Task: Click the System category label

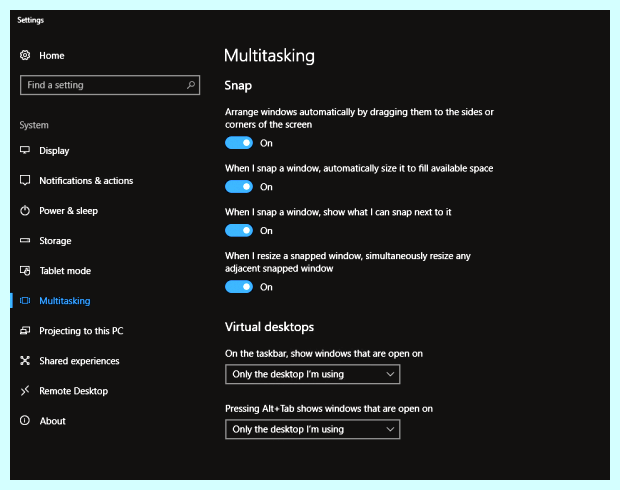Action: (x=34, y=125)
